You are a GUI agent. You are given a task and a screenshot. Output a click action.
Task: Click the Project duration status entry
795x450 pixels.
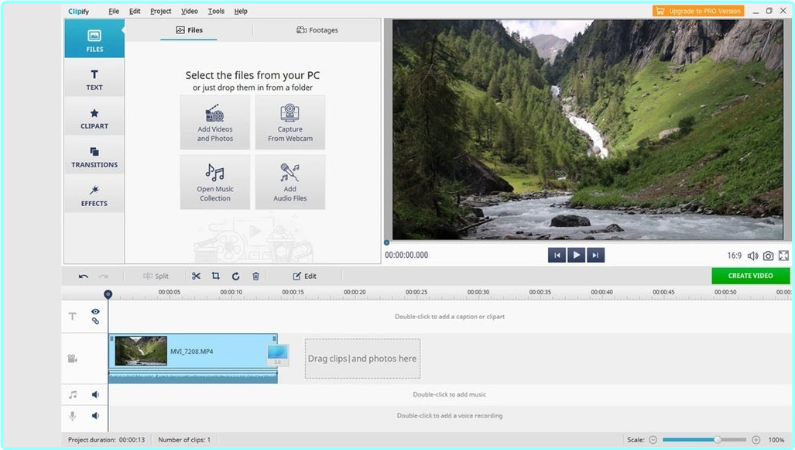click(106, 440)
